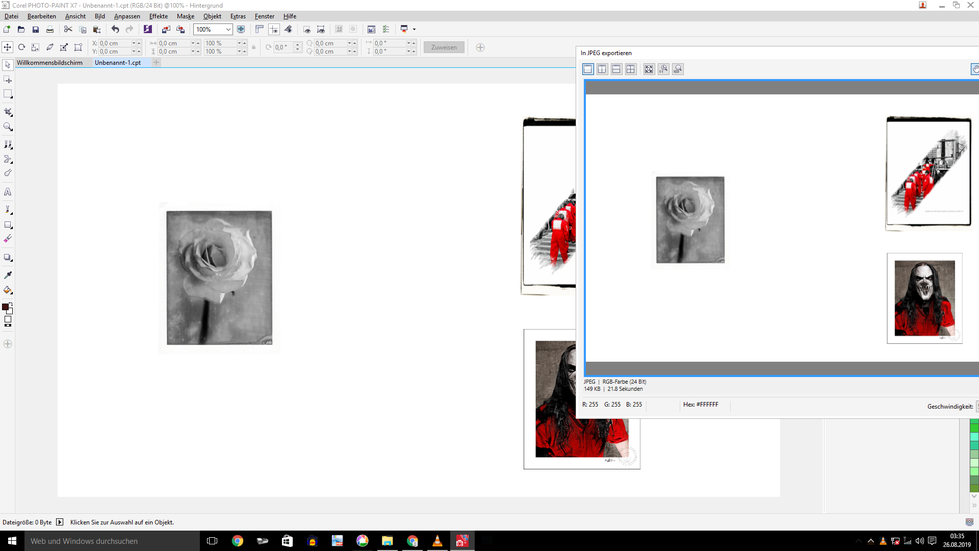Click the X position input field
The image size is (979, 551).
pos(115,43)
